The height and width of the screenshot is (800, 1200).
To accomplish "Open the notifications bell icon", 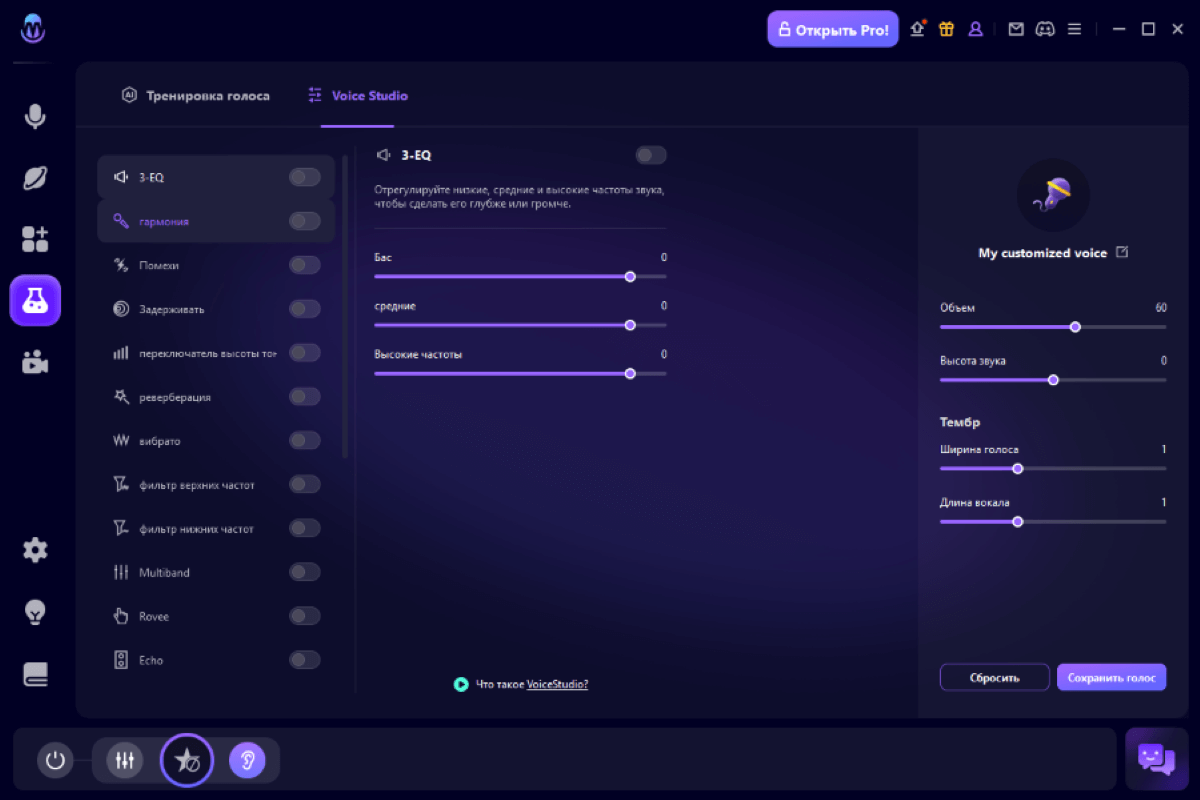I will pyautogui.click(x=916, y=29).
